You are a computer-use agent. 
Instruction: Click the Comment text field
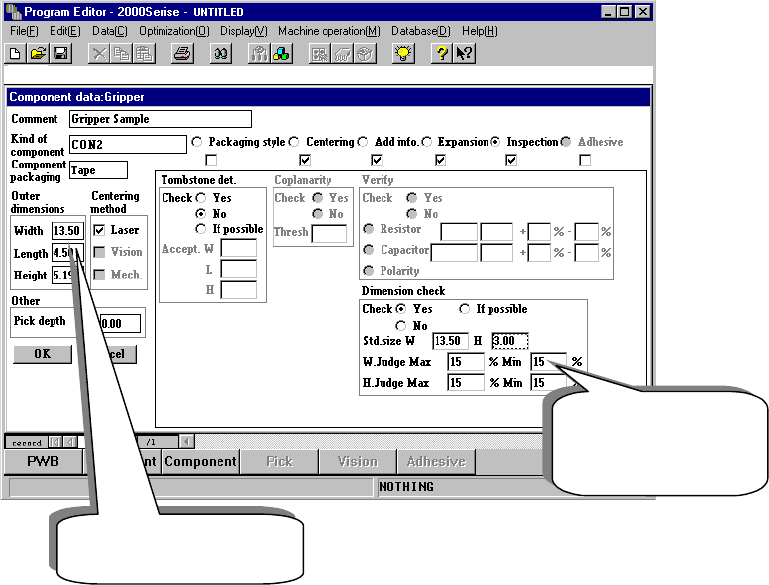click(x=160, y=119)
